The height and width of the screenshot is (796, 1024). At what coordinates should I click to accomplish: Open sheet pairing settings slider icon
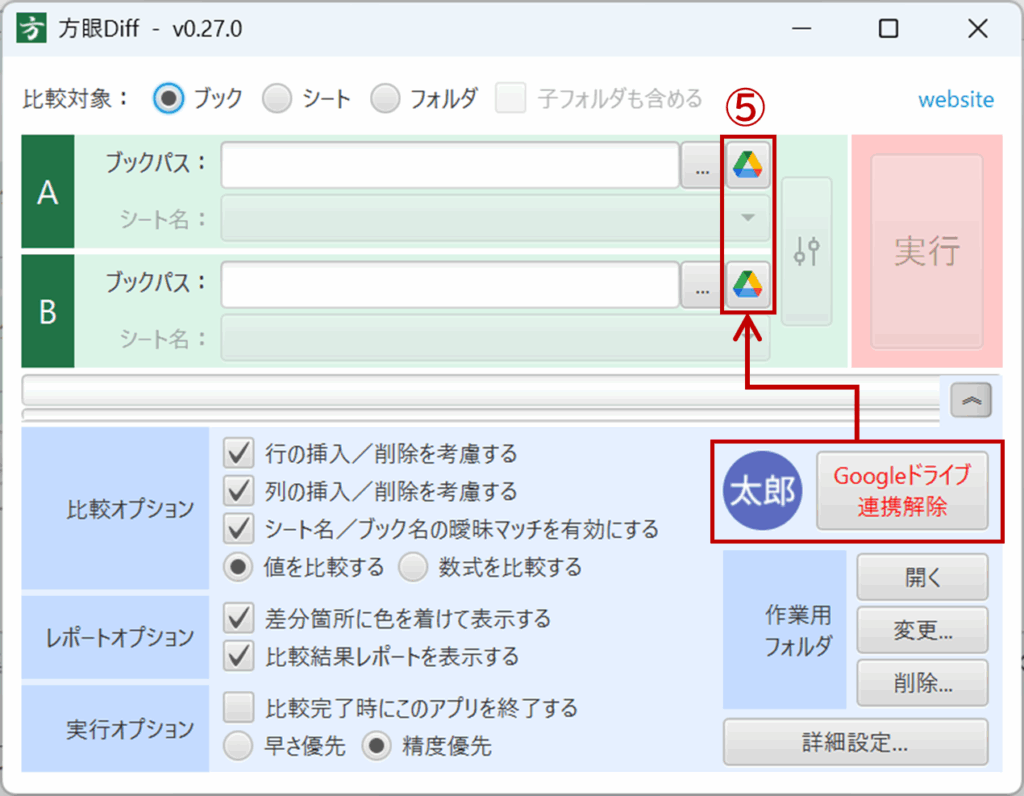(806, 251)
